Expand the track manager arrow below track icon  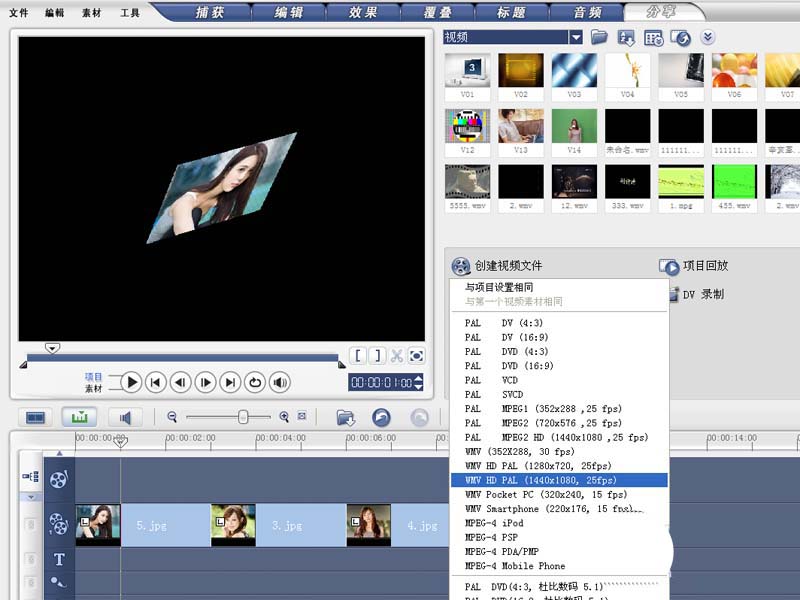[x=31, y=497]
